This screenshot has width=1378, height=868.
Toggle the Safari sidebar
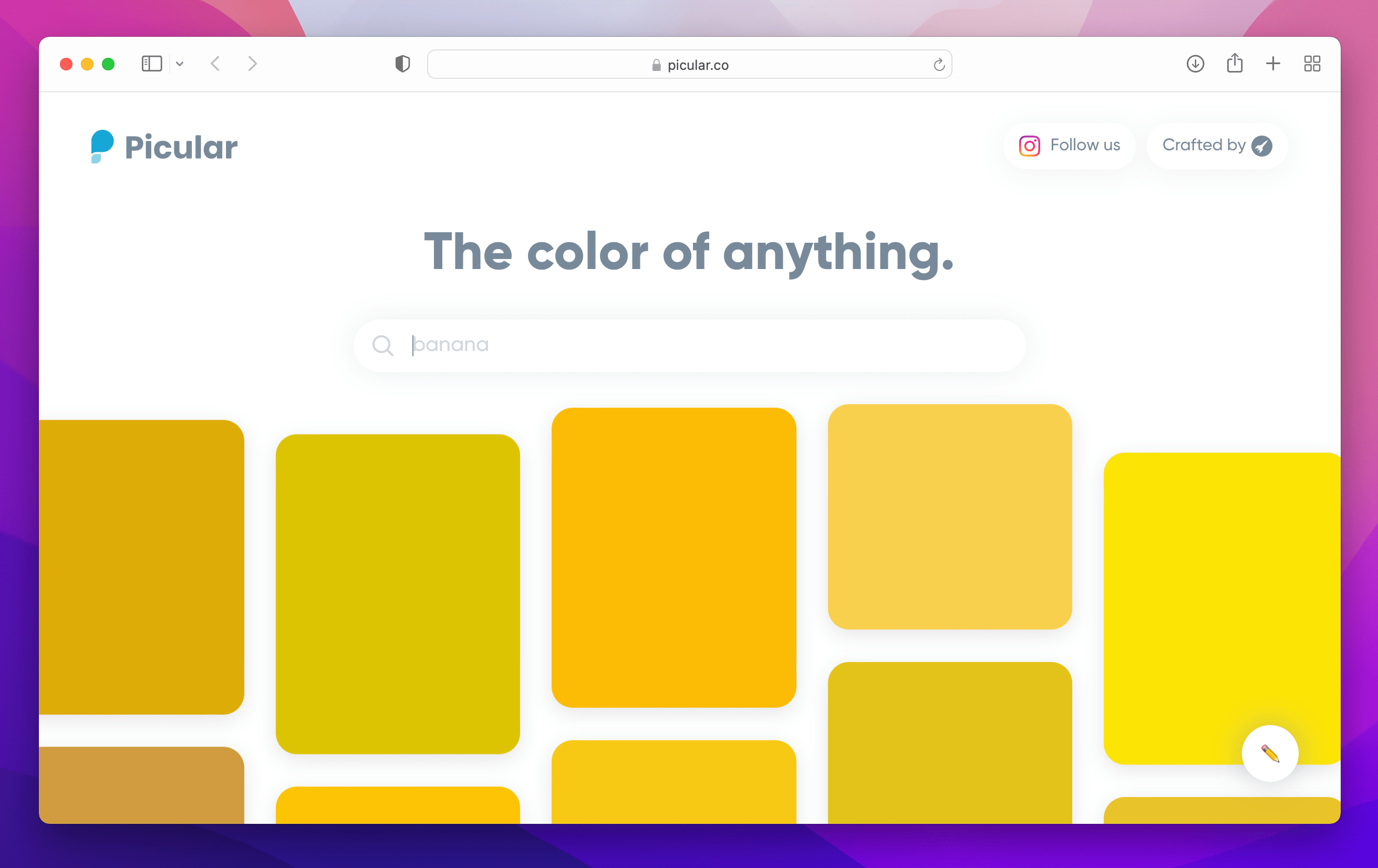[152, 64]
